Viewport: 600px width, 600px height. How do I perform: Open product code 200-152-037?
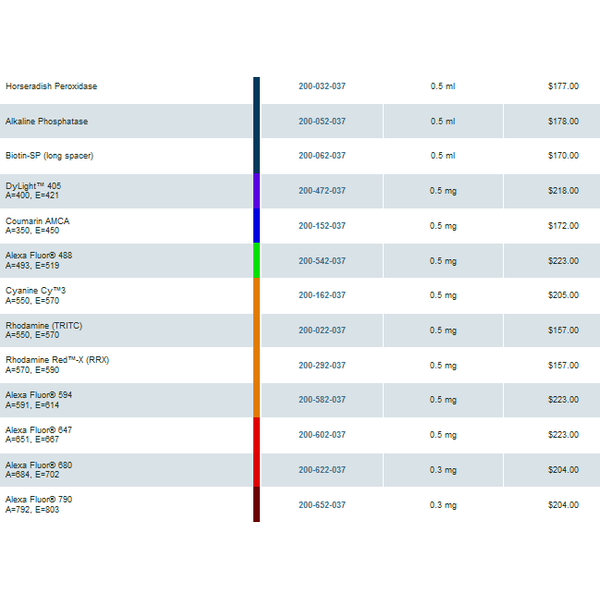coord(322,226)
